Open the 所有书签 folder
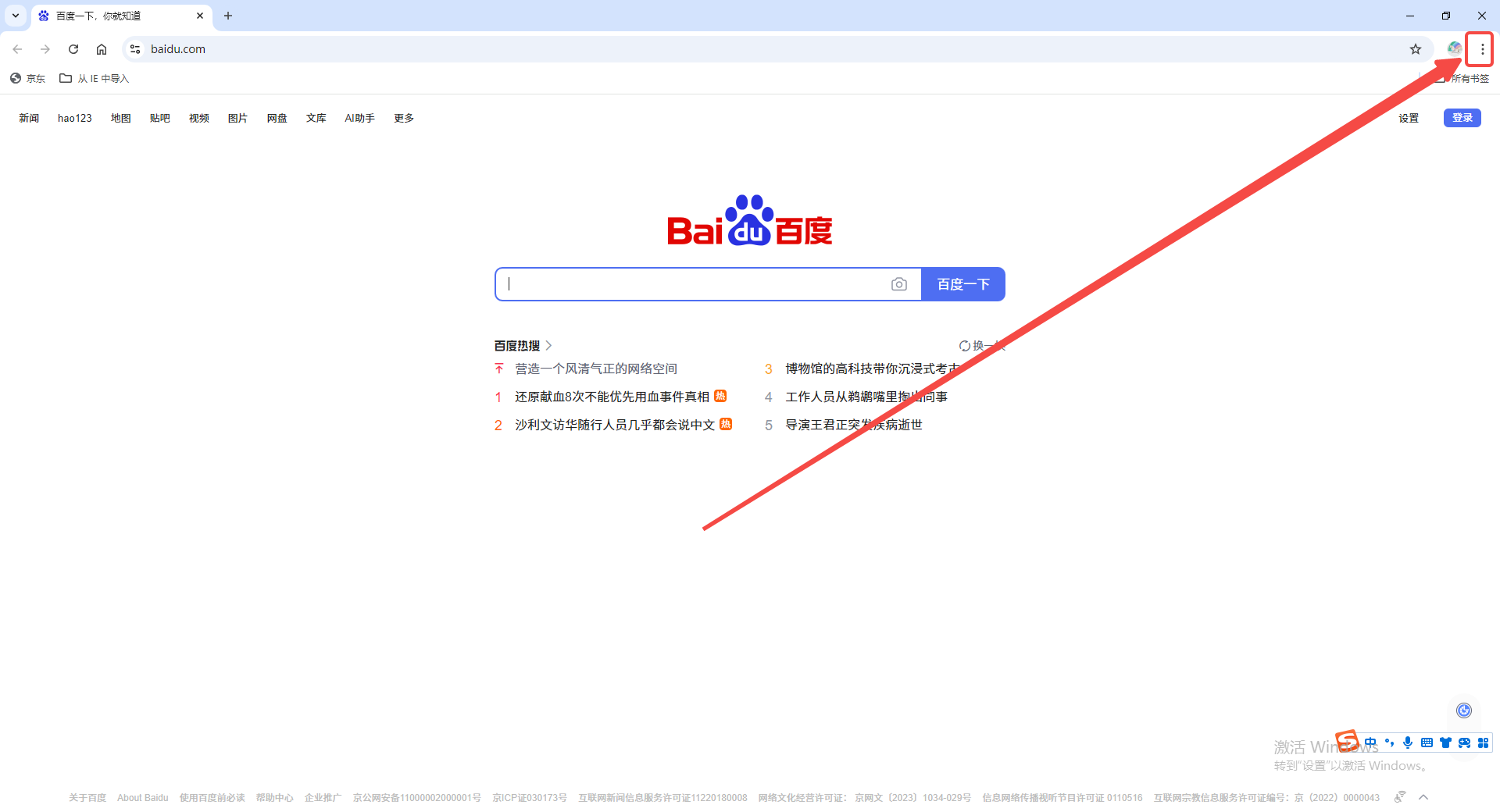Viewport: 1500px width, 812px height. 1463,78
